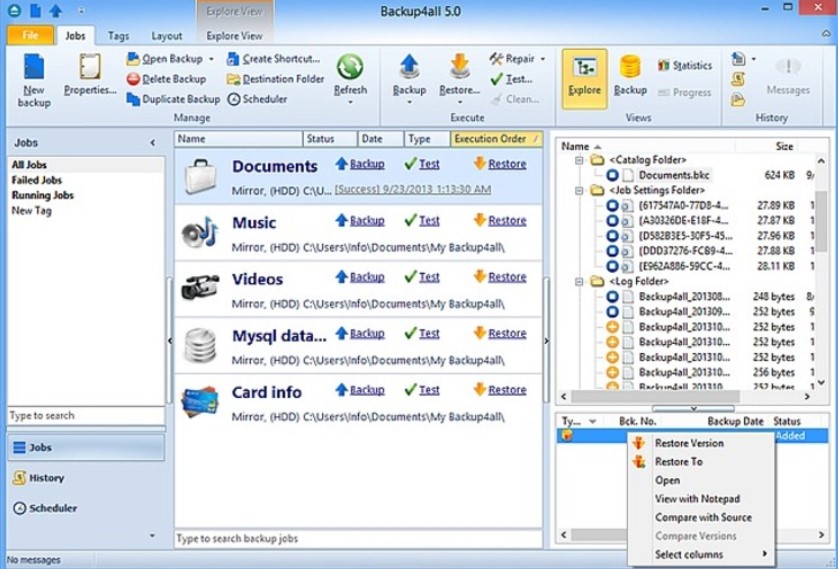838x569 pixels.
Task: Click the explore tree horizontal scrollbar
Action: pos(655,396)
